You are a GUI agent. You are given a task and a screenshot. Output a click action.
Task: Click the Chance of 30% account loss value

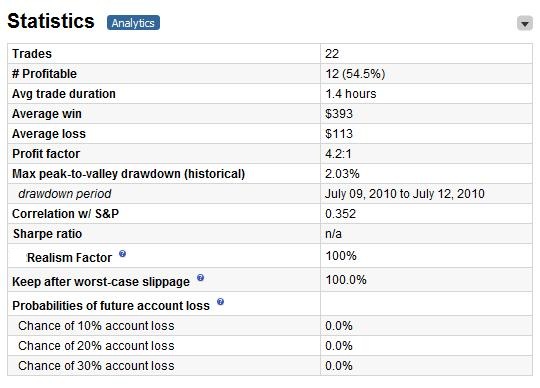[339, 366]
